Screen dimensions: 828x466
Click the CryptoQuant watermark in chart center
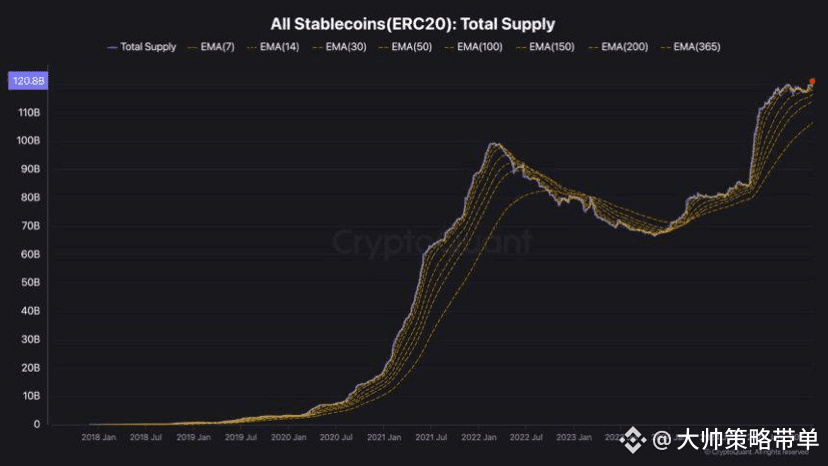pyautogui.click(x=431, y=243)
